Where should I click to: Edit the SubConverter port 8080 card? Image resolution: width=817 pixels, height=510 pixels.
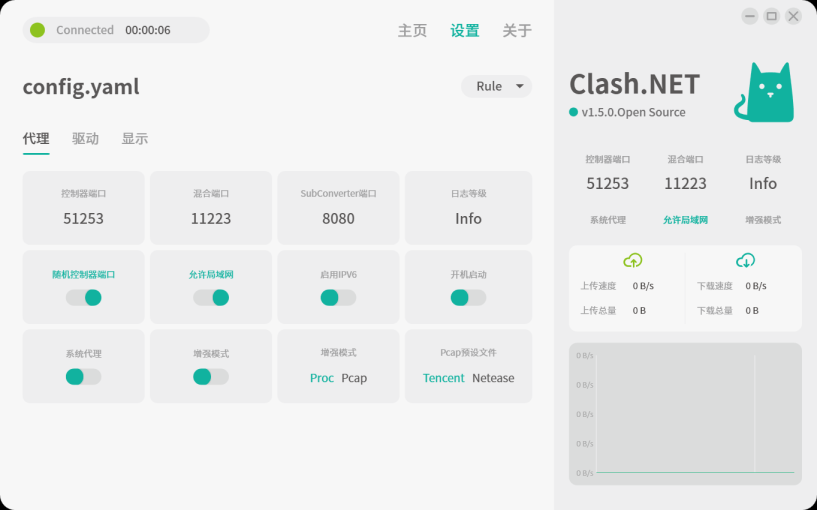tap(338, 208)
